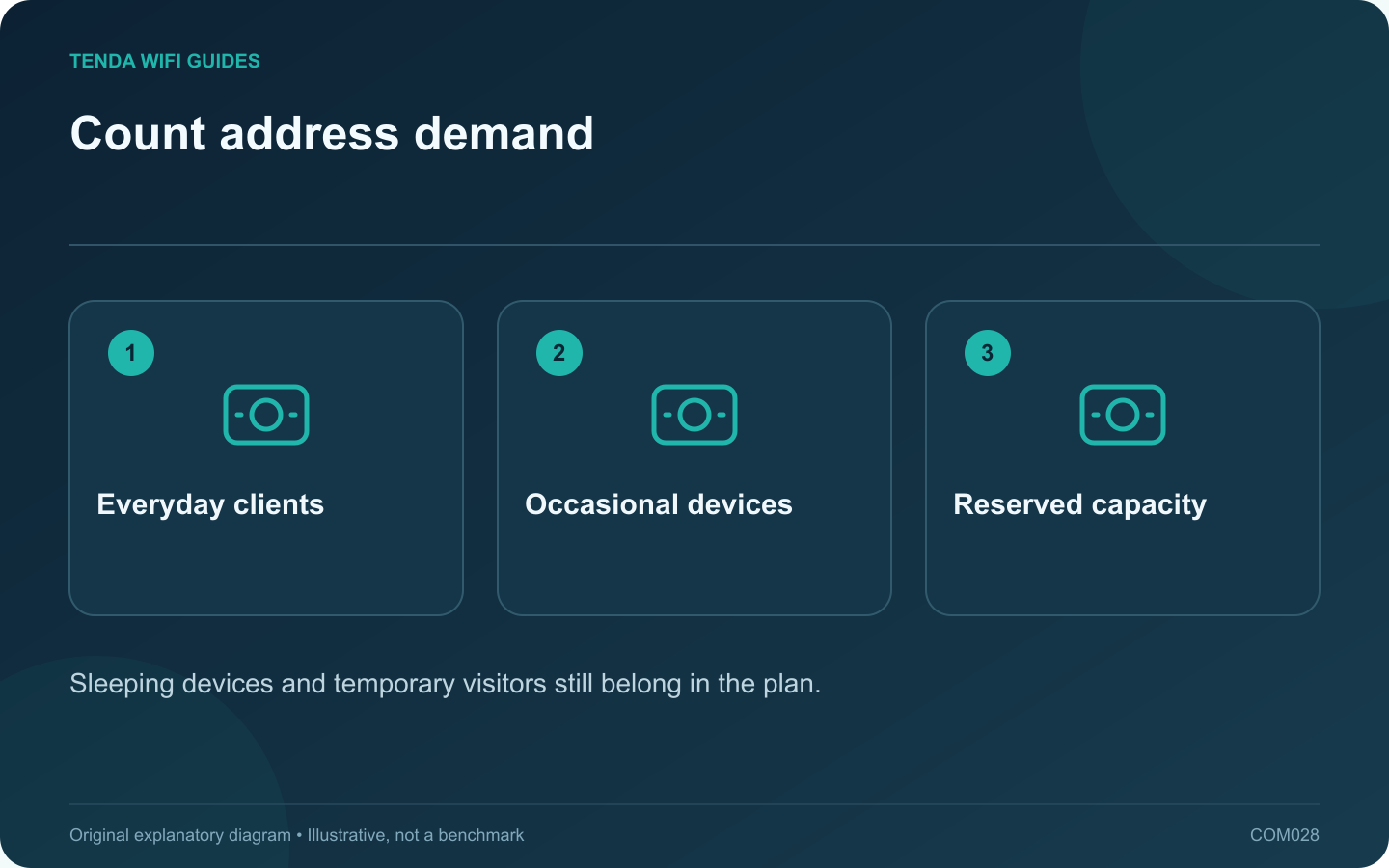The height and width of the screenshot is (868, 1389).
Task: Click the icon above Everyday clients
Action: [266, 415]
